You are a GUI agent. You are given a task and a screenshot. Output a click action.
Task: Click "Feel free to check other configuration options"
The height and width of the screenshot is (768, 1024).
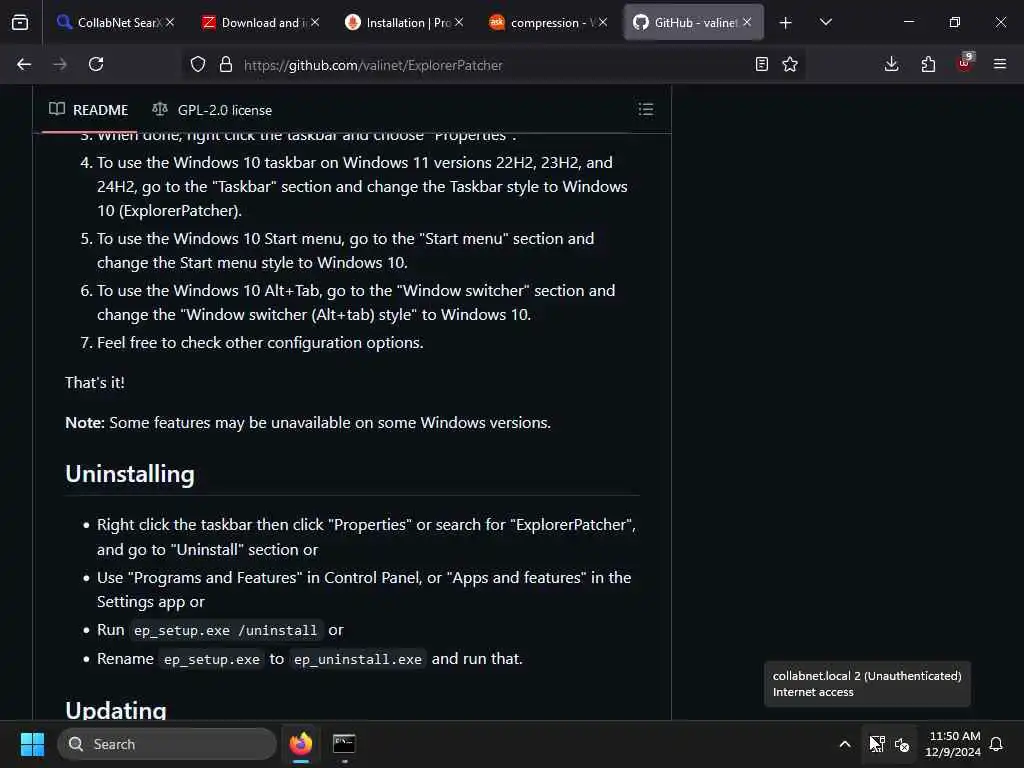260,343
